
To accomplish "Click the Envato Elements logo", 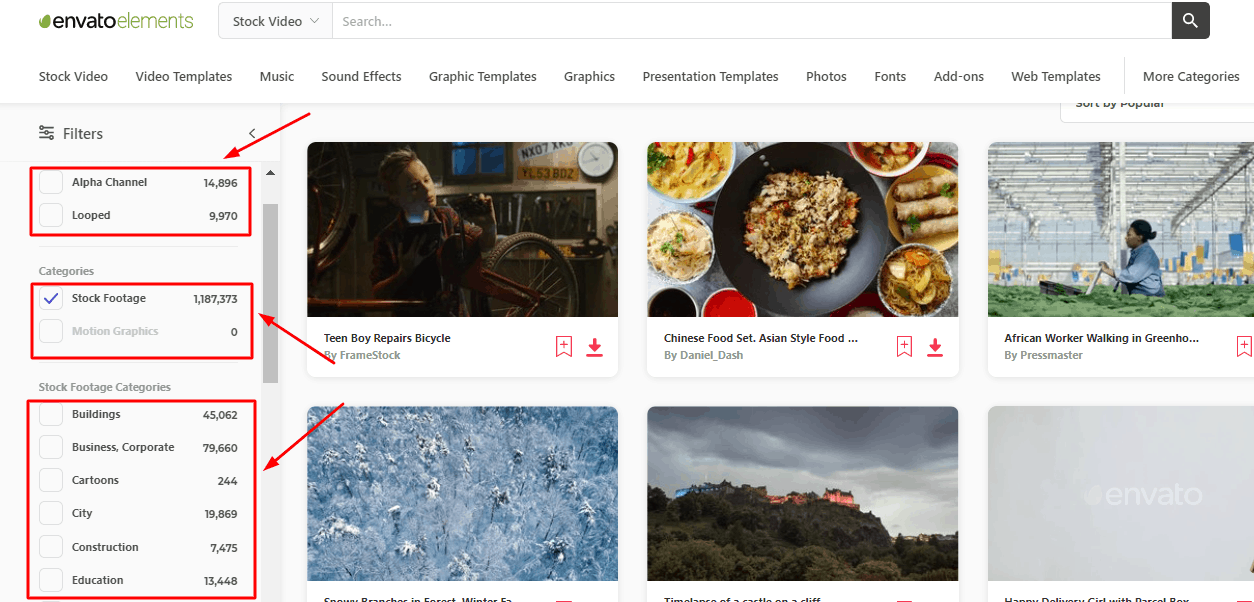I will pyautogui.click(x=116, y=21).
